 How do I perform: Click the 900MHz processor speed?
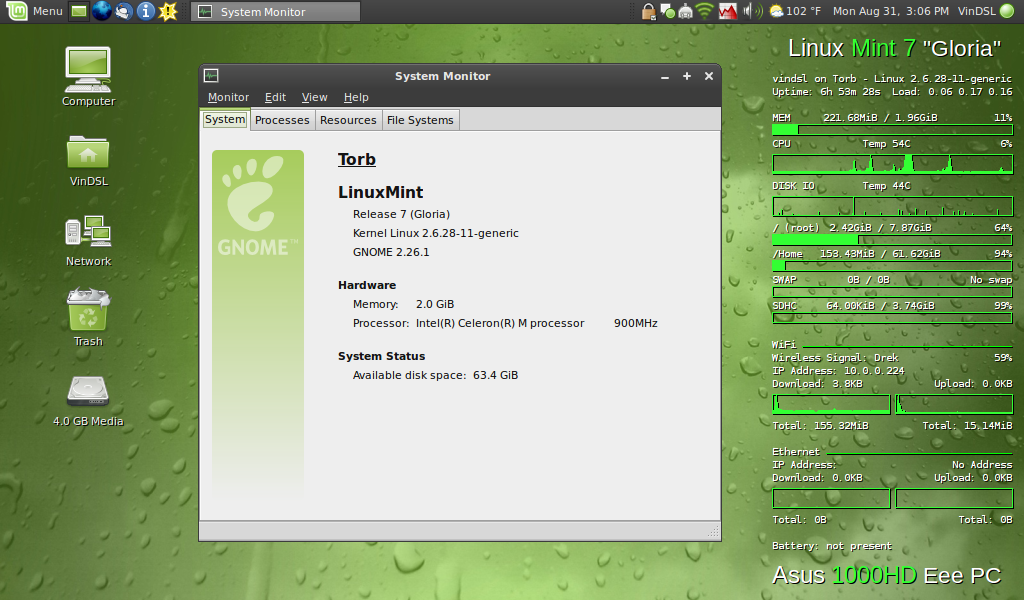635,323
